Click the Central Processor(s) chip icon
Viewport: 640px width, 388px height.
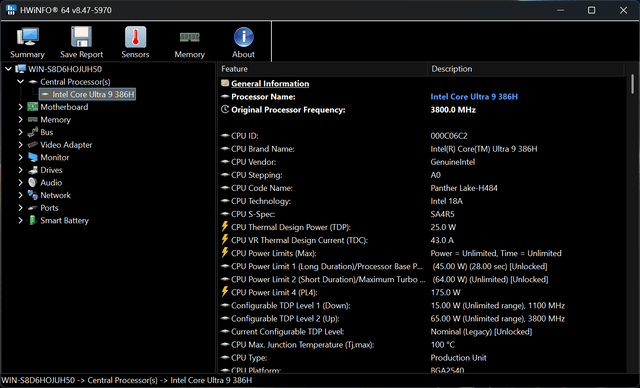tap(33, 82)
